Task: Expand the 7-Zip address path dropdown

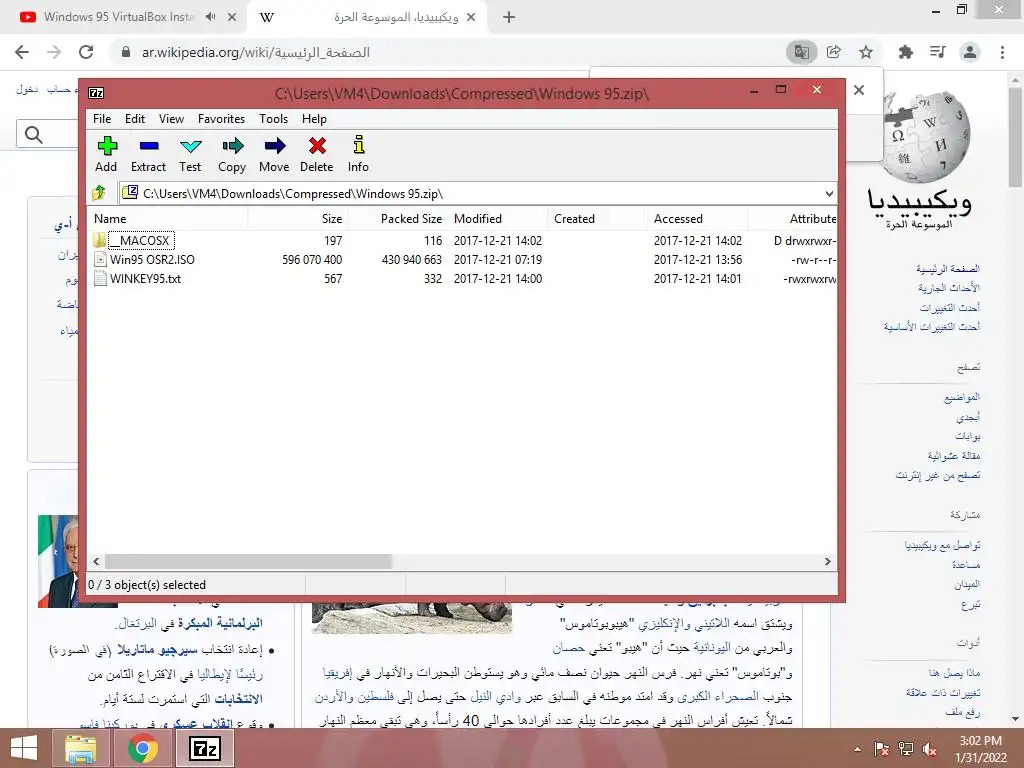Action: coord(829,193)
